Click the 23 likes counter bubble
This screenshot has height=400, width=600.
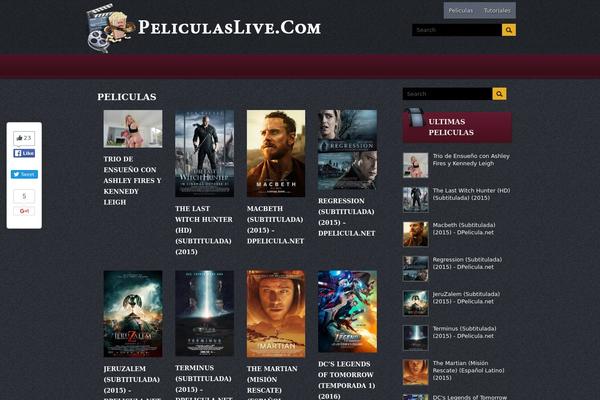point(24,138)
